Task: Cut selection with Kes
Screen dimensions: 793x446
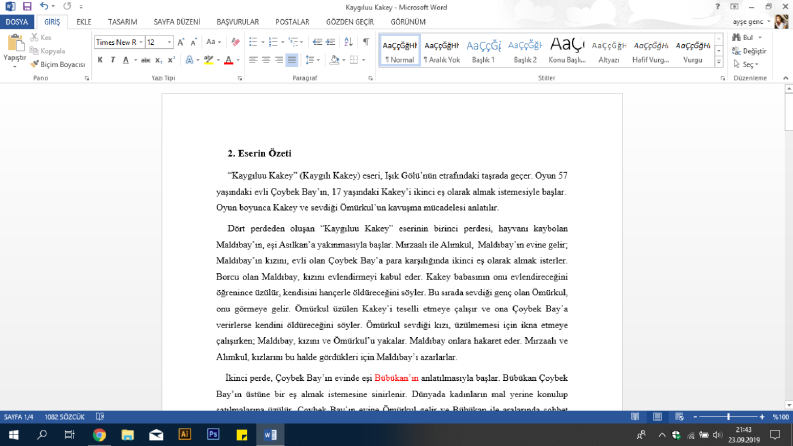Action: [41, 37]
